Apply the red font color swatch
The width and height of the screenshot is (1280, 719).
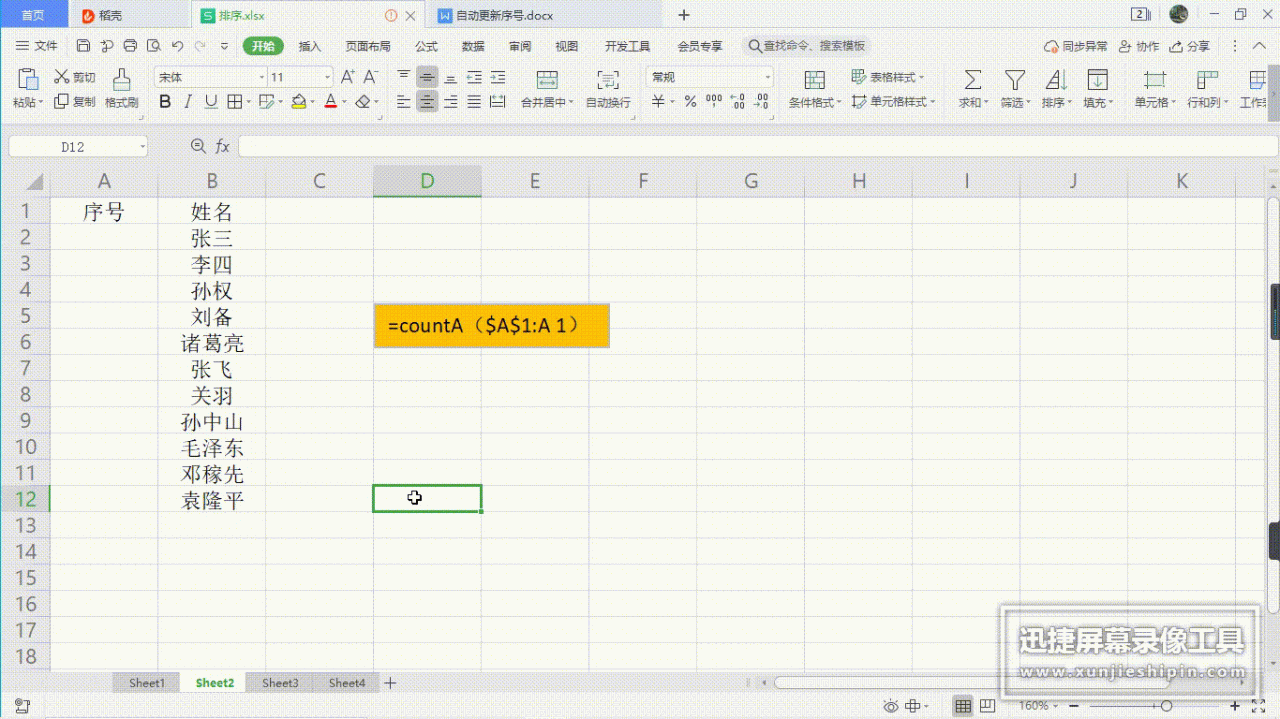pyautogui.click(x=331, y=101)
